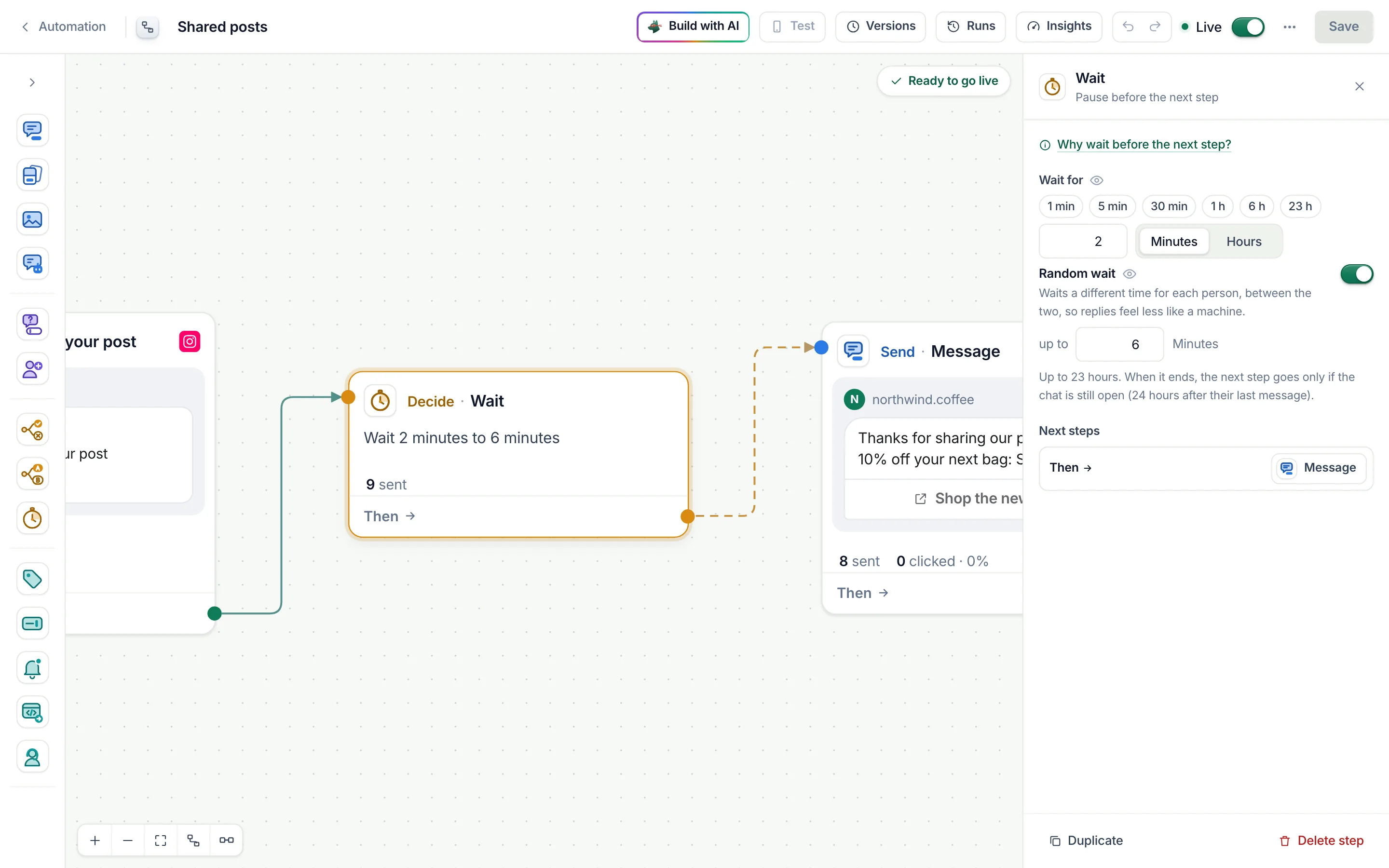Expand the left step sidebar
The width and height of the screenshot is (1389, 868).
[x=32, y=82]
